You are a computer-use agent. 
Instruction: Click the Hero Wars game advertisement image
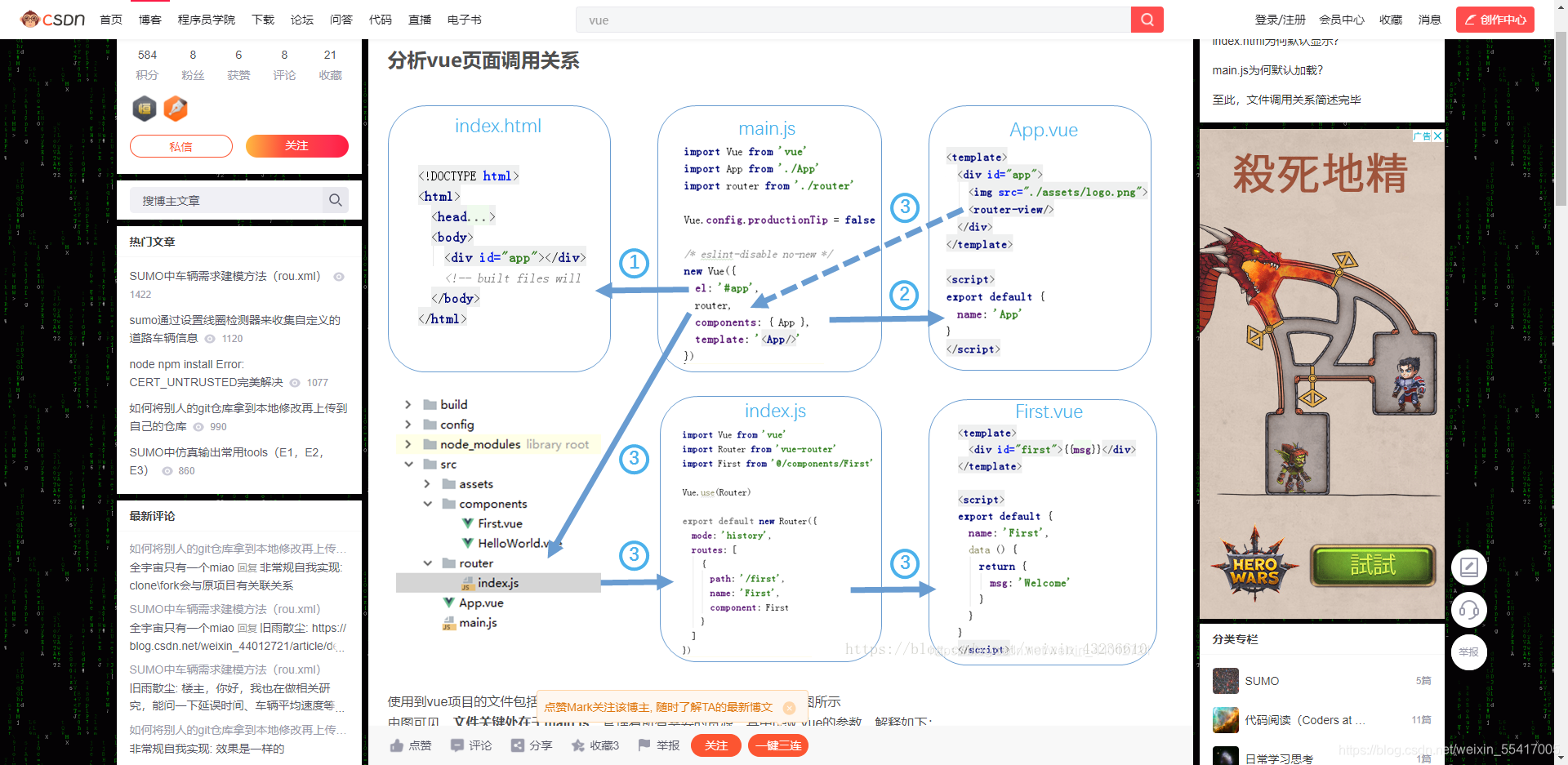pyautogui.click(x=1321, y=374)
